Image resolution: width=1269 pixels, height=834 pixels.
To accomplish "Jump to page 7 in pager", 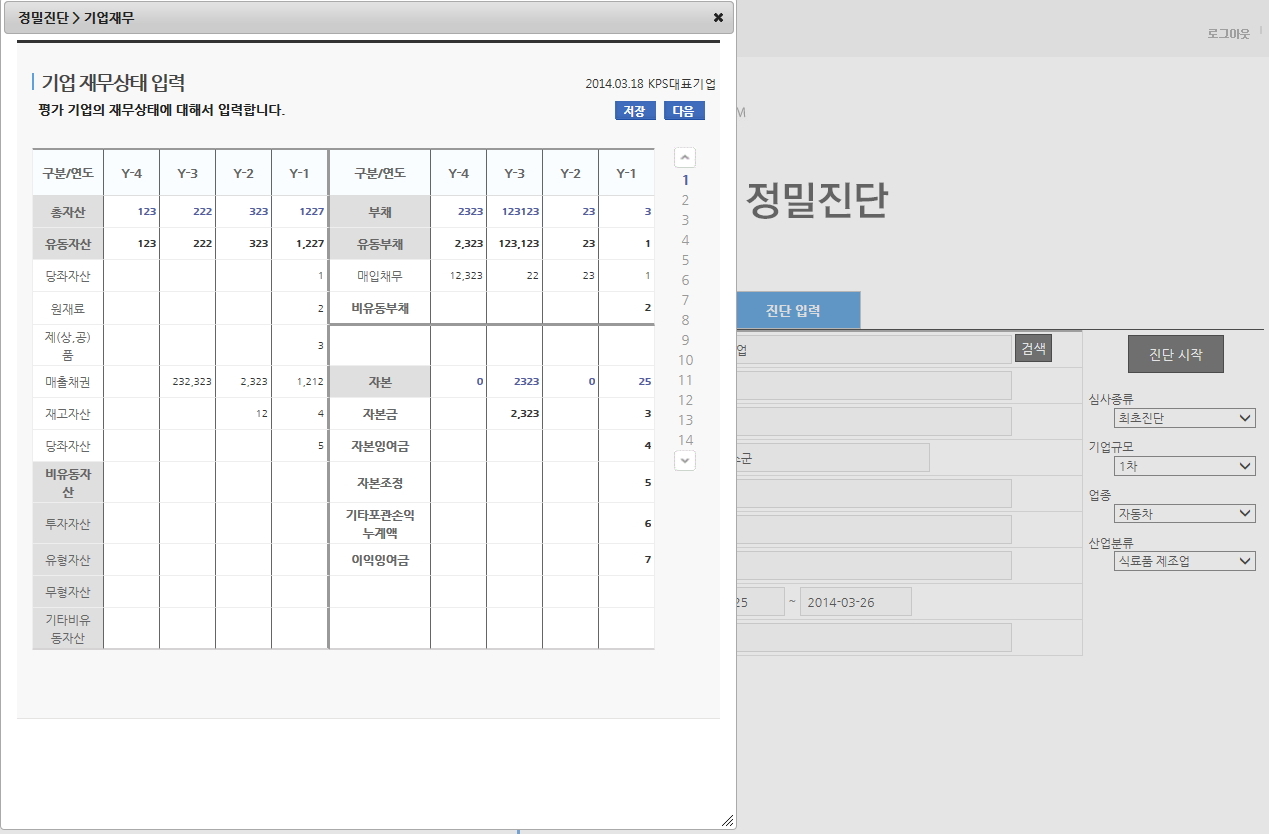I will pyautogui.click(x=685, y=300).
